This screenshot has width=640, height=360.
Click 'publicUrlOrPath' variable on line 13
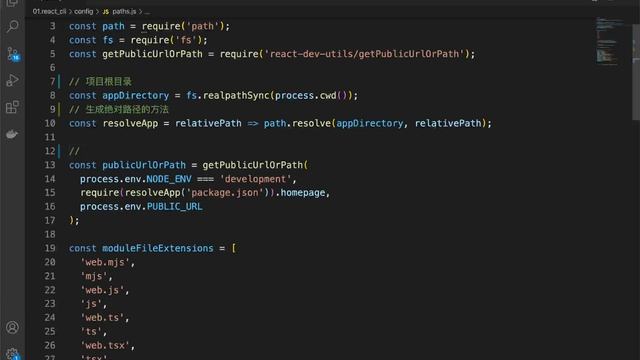pyautogui.click(x=144, y=165)
